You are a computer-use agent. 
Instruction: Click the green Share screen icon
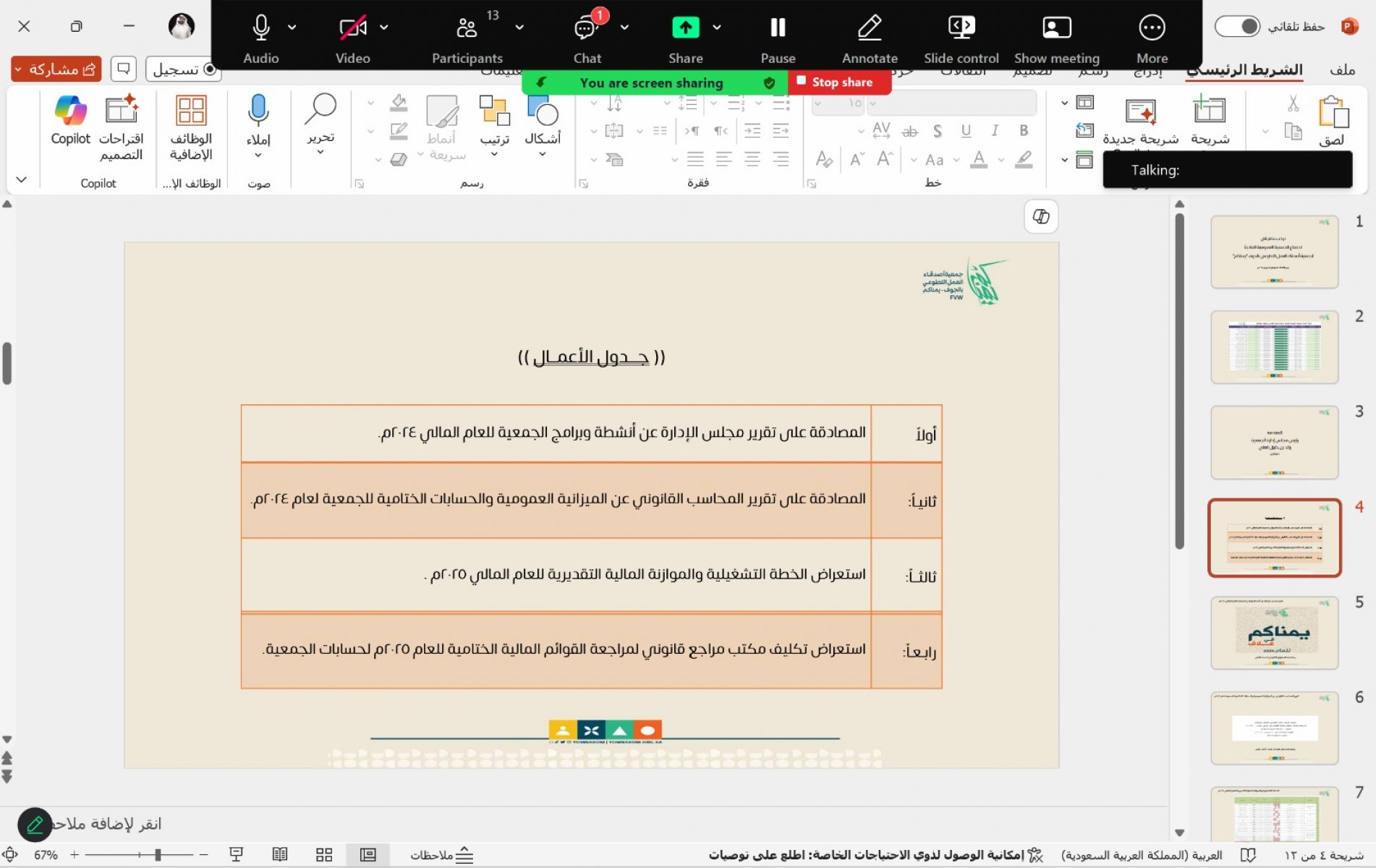tap(686, 27)
